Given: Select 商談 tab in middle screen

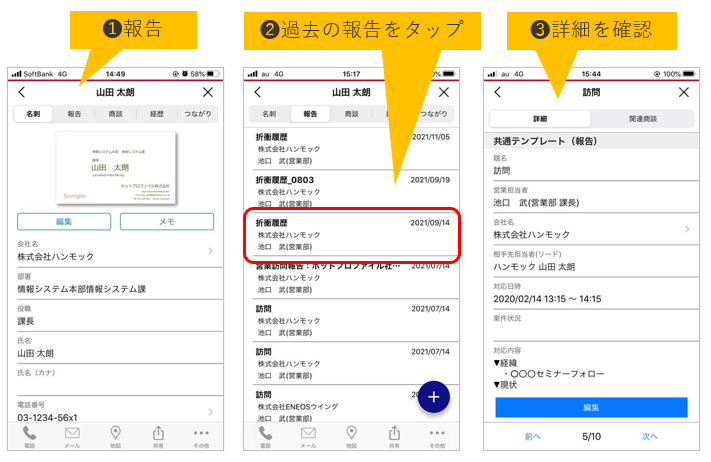Looking at the screenshot, I should 351,115.
